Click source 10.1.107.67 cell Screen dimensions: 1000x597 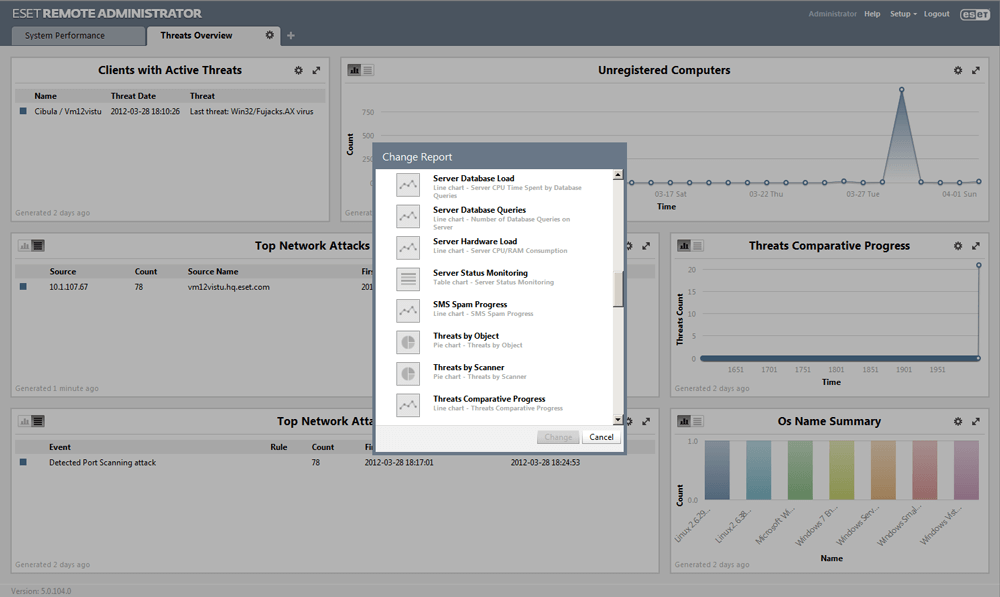click(69, 287)
